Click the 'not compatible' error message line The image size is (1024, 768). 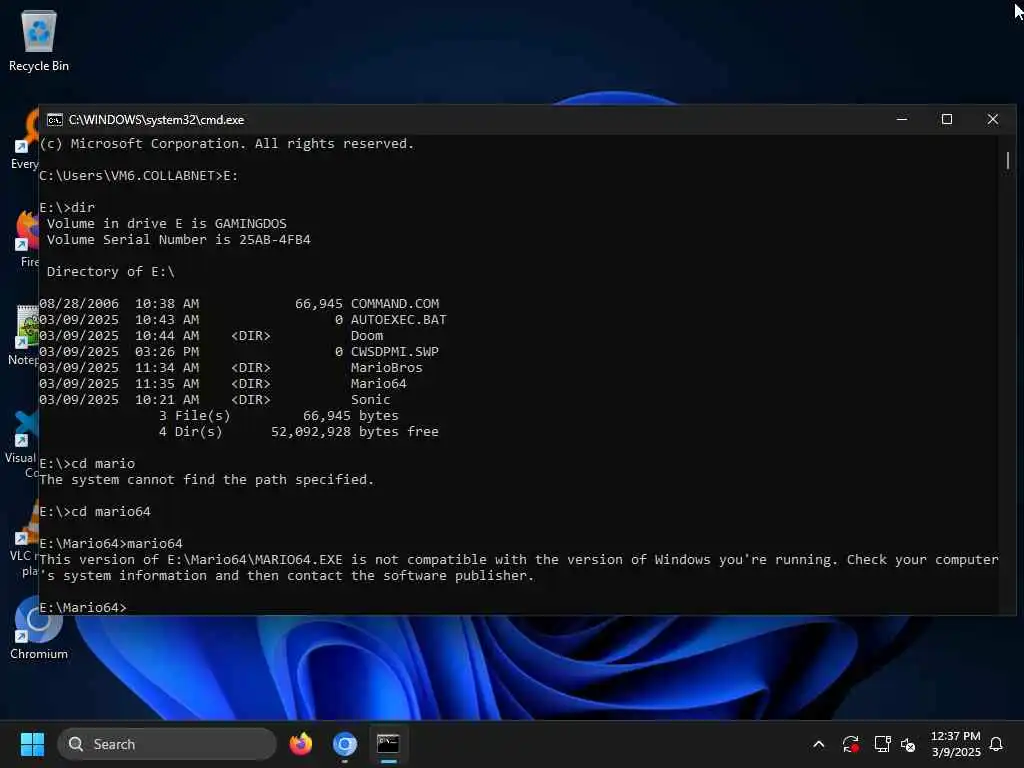click(519, 568)
